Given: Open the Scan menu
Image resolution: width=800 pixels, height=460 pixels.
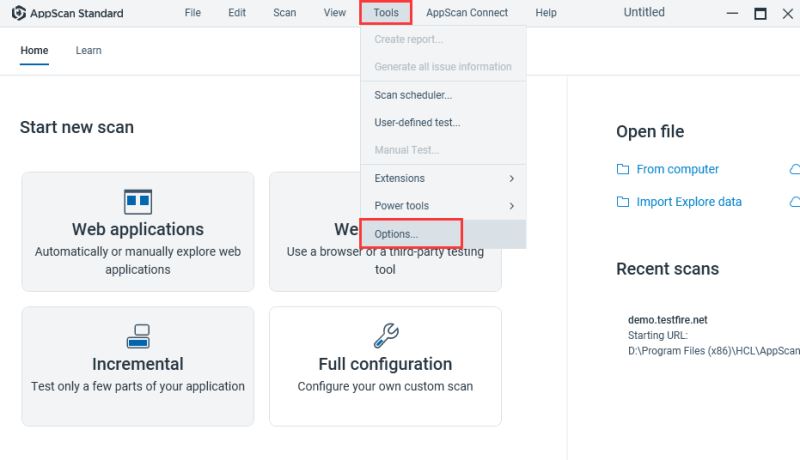Looking at the screenshot, I should pyautogui.click(x=284, y=13).
